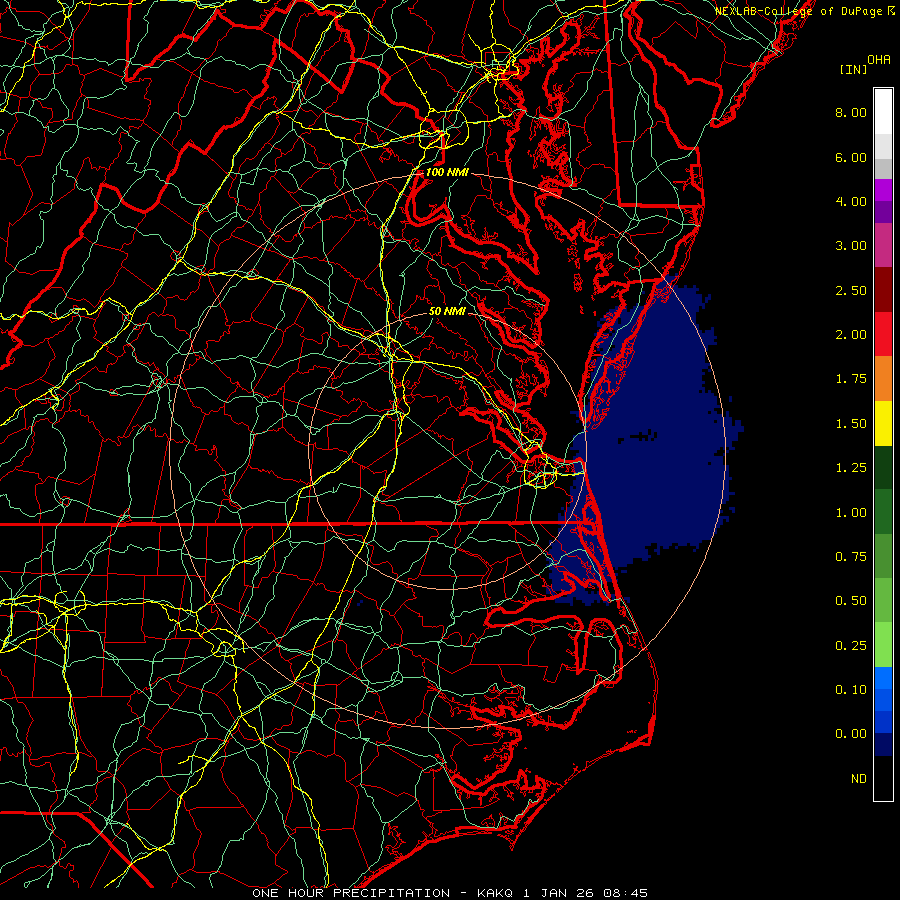This screenshot has width=900, height=900.
Task: Pick the bright red 2.00 legend swatch
Action: point(883,335)
